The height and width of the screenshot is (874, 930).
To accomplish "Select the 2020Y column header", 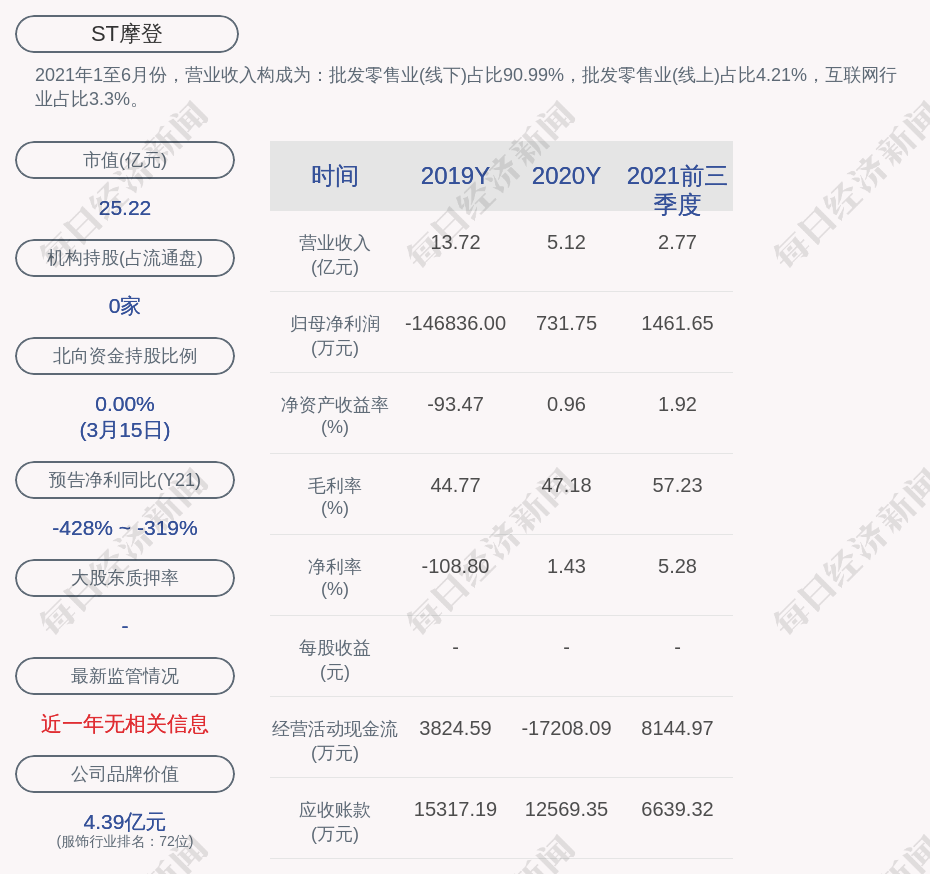I will click(566, 176).
